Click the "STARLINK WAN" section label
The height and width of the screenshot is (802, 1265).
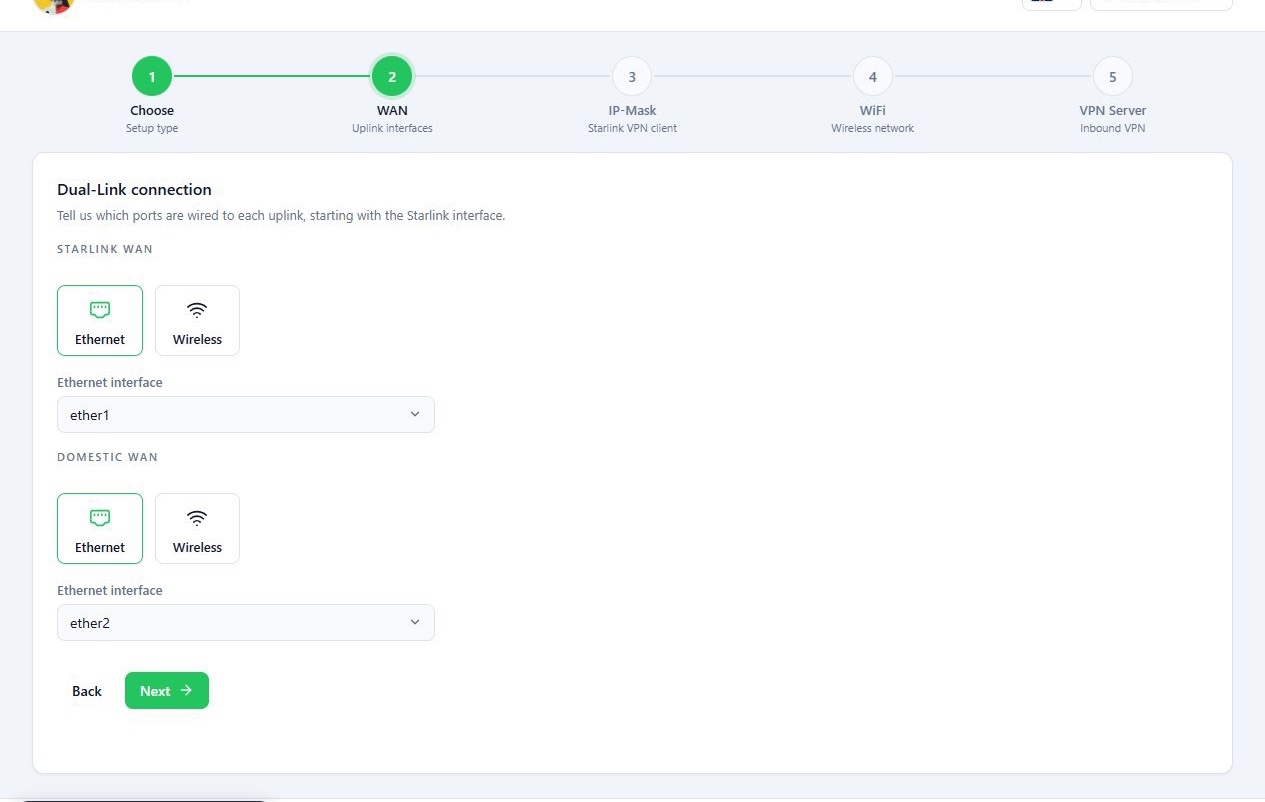pos(105,249)
